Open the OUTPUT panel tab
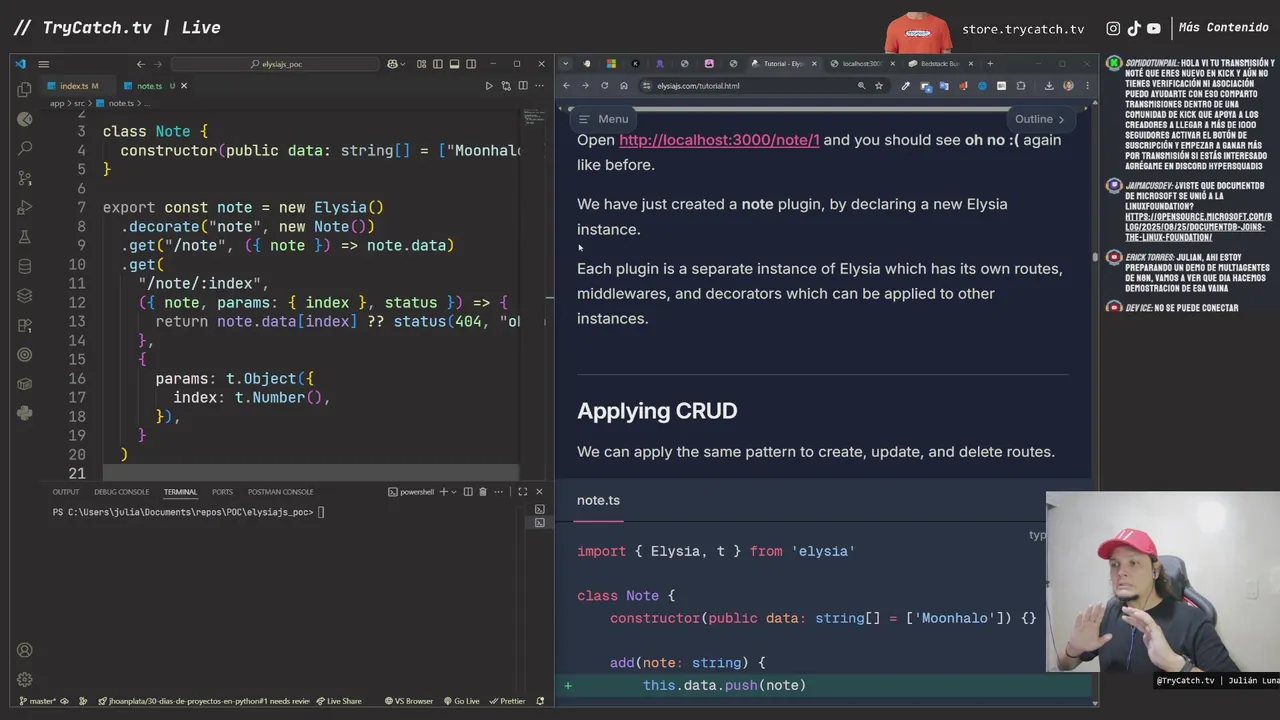 (x=66, y=492)
